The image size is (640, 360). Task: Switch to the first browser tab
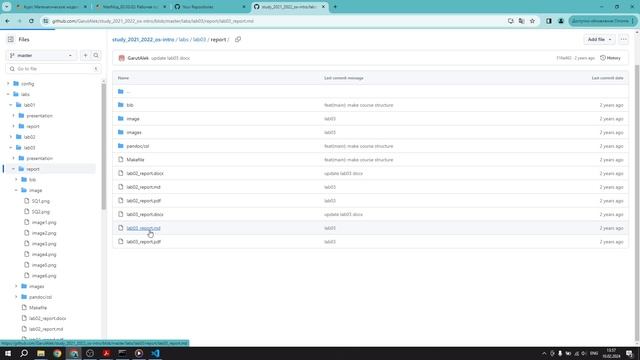click(52, 7)
